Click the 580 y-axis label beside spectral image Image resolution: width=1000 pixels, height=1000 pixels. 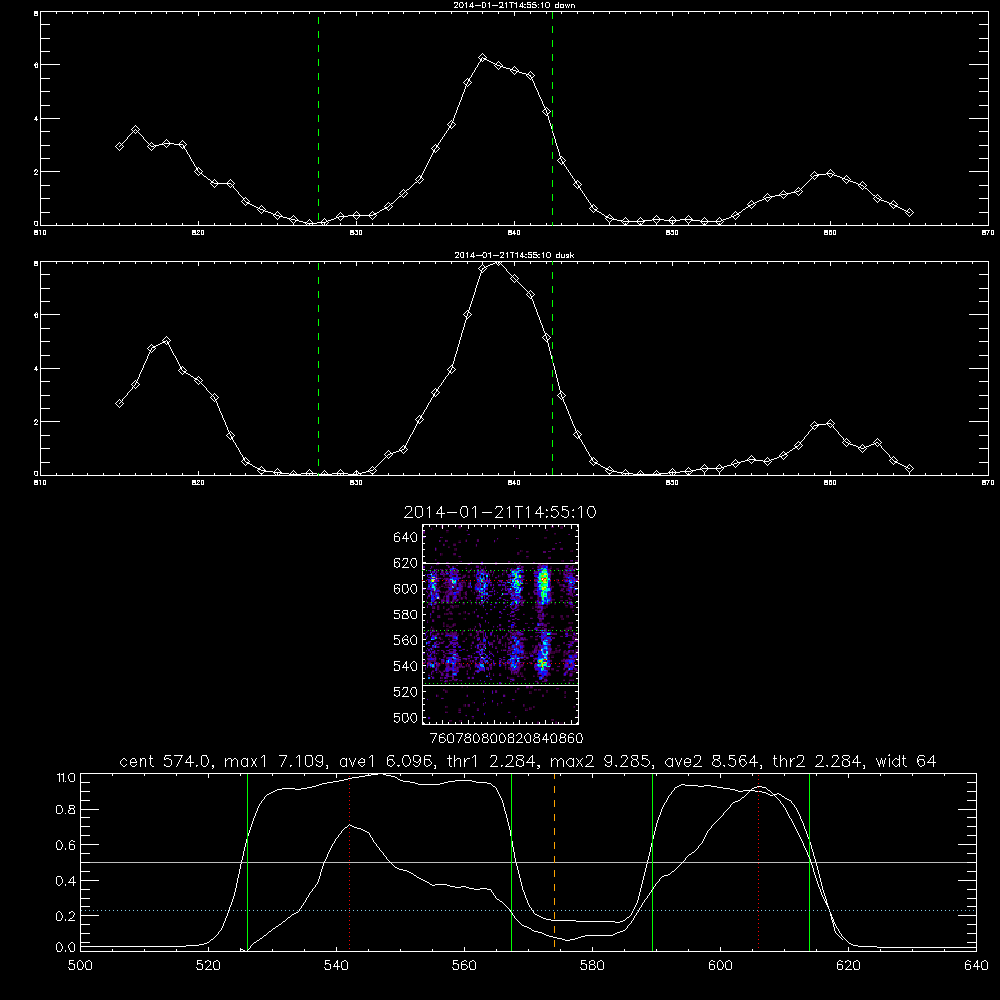tap(406, 615)
